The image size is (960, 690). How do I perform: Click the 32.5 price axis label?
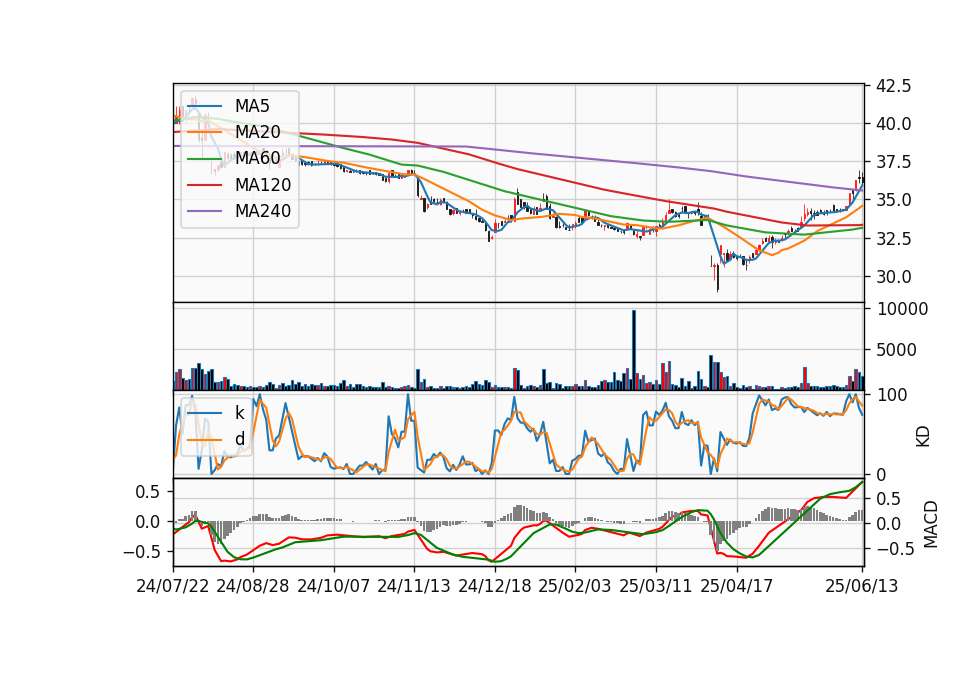point(893,239)
